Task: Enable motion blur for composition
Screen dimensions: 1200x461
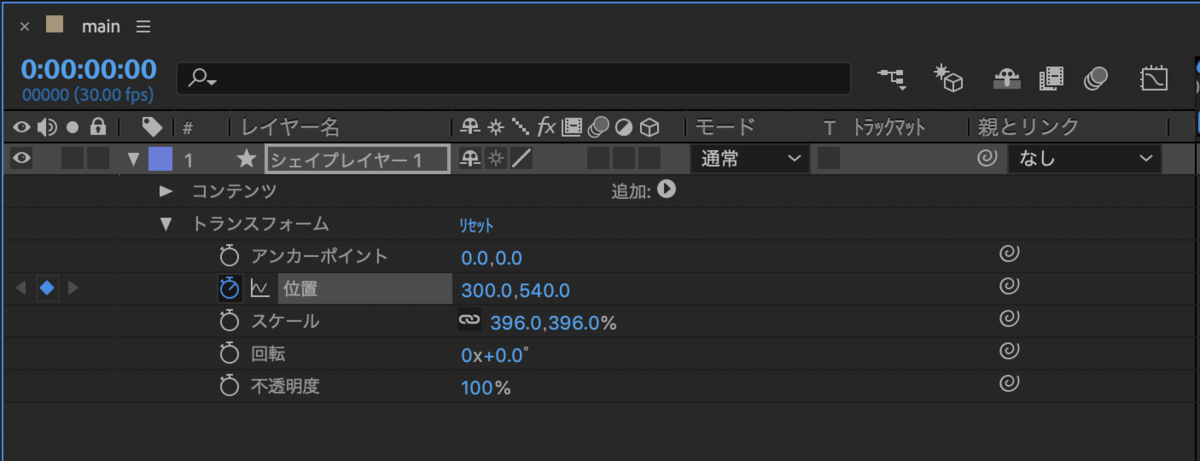Action: click(x=1096, y=78)
